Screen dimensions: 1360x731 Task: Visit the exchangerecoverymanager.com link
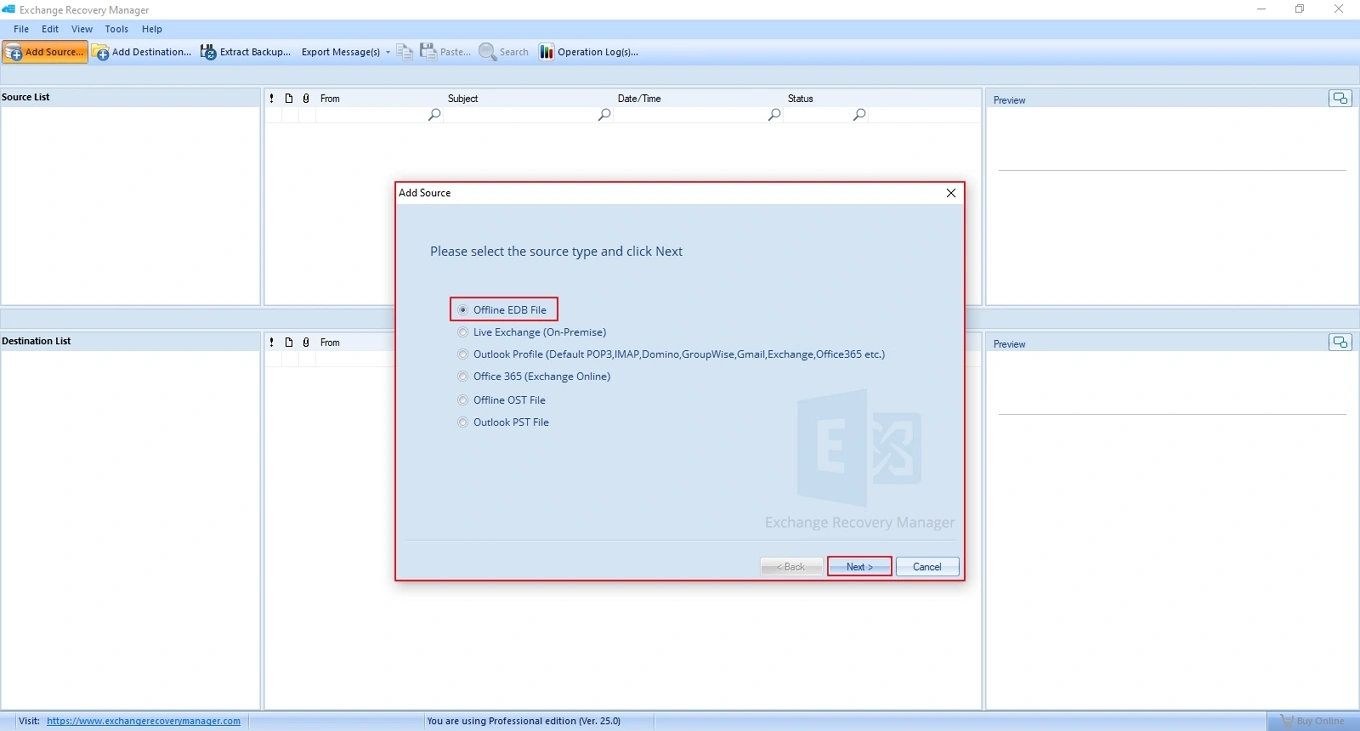[143, 721]
